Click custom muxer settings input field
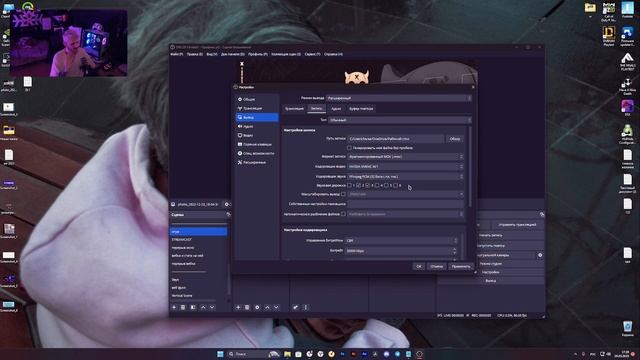The height and width of the screenshot is (360, 640). (x=406, y=204)
